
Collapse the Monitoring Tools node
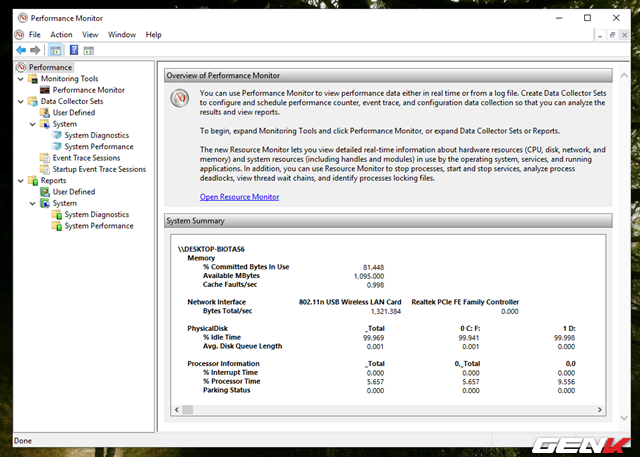click(x=21, y=78)
